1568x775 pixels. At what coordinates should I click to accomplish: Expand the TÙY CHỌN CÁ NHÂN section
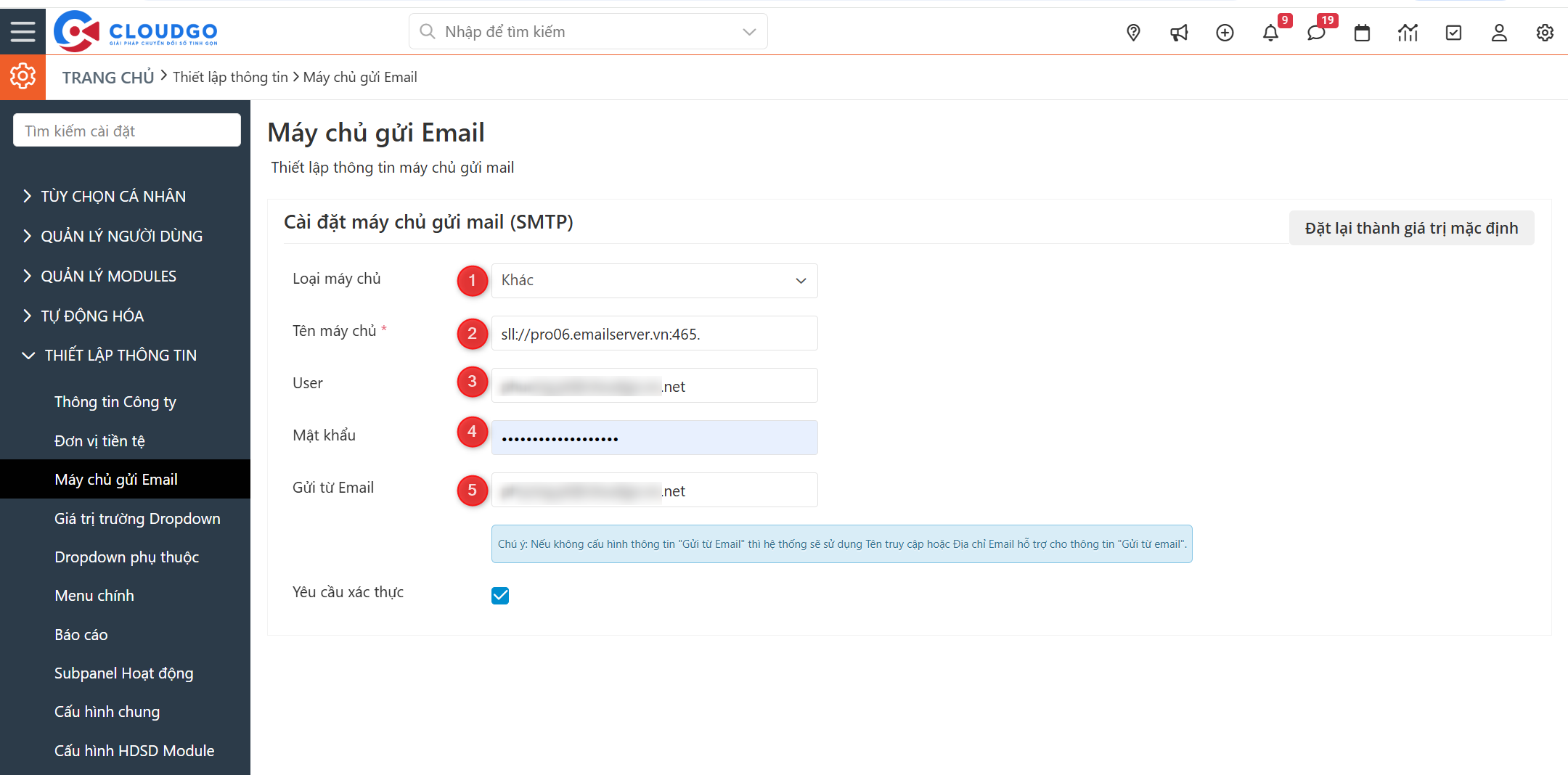click(x=113, y=195)
